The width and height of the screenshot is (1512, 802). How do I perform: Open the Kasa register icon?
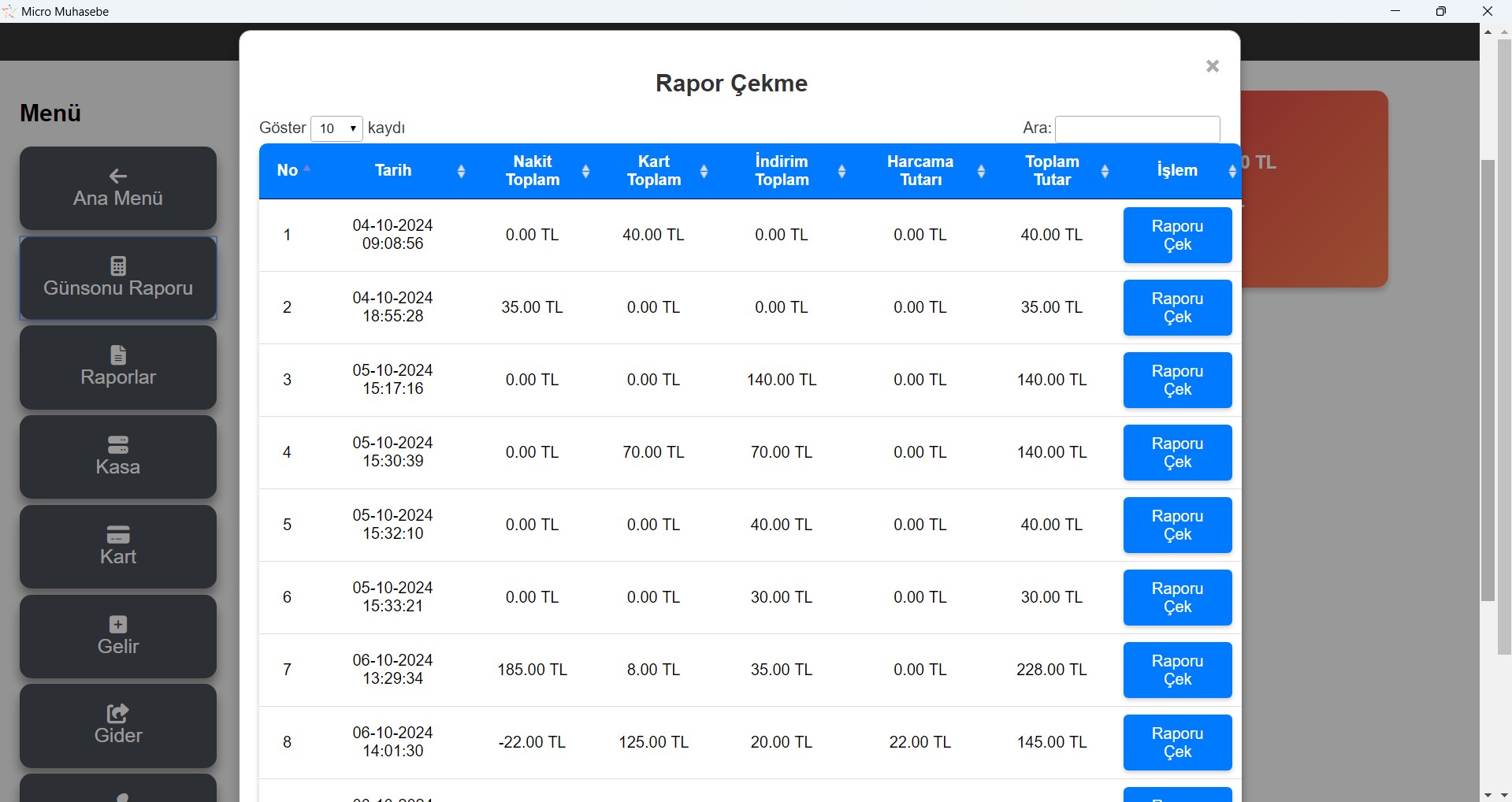tap(118, 444)
